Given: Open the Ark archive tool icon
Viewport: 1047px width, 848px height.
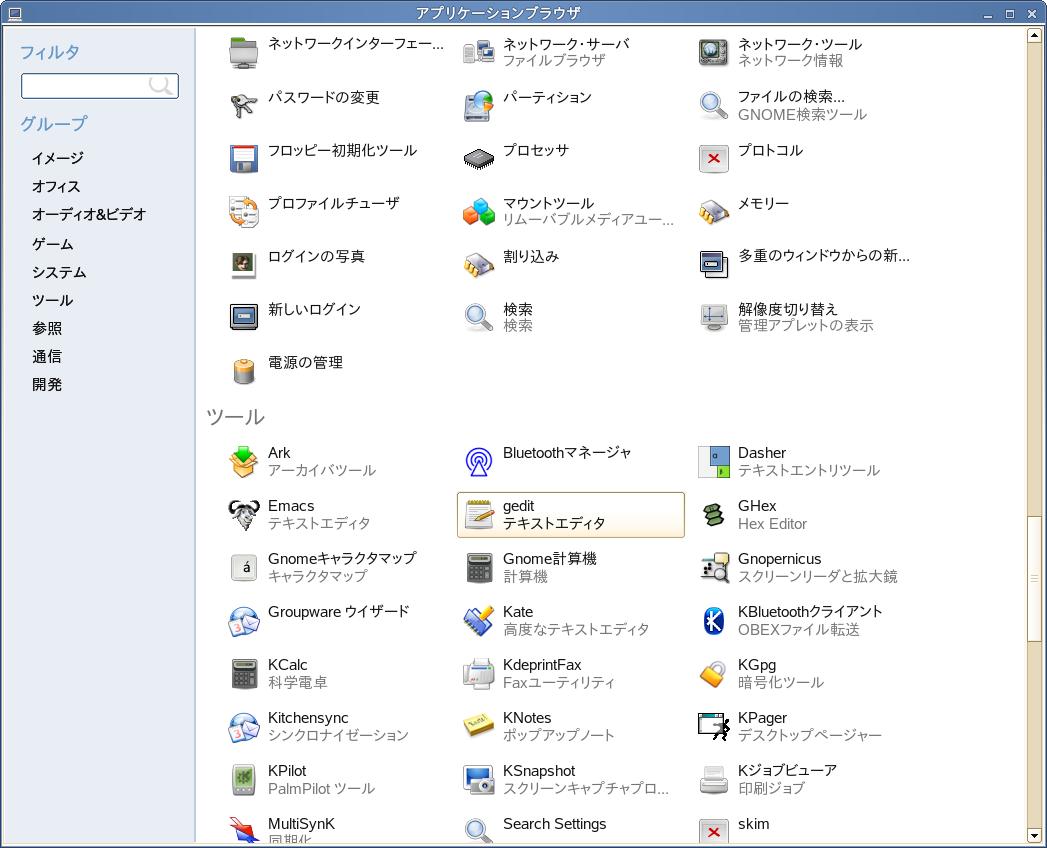Looking at the screenshot, I should [x=244, y=461].
